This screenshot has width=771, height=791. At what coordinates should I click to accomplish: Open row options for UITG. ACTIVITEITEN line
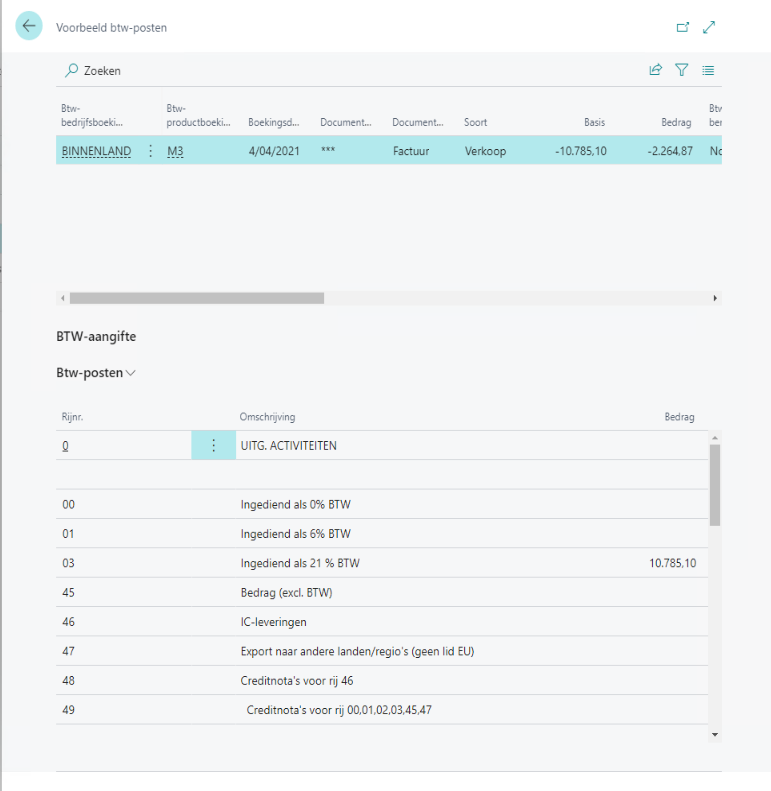212,446
